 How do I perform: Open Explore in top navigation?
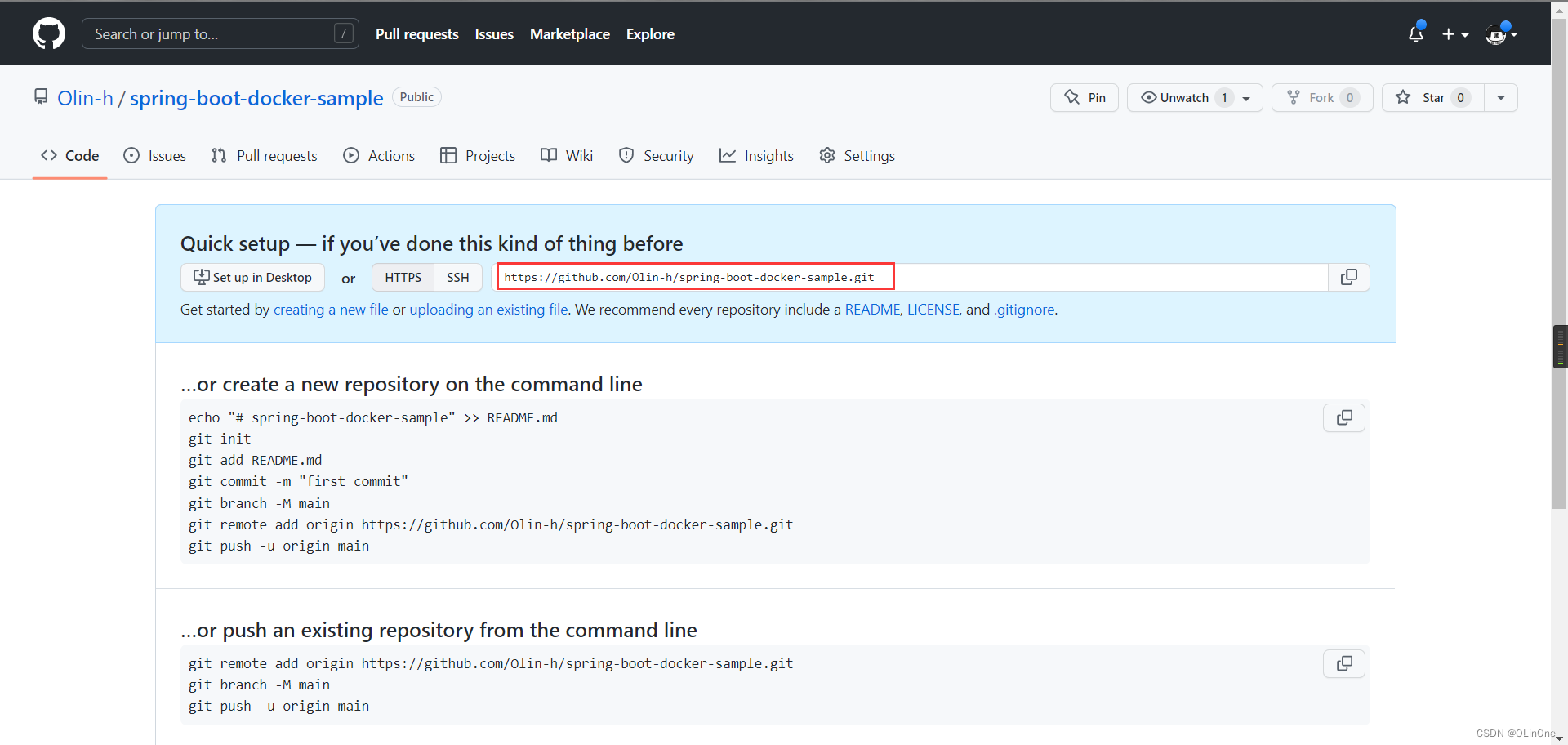coord(650,34)
